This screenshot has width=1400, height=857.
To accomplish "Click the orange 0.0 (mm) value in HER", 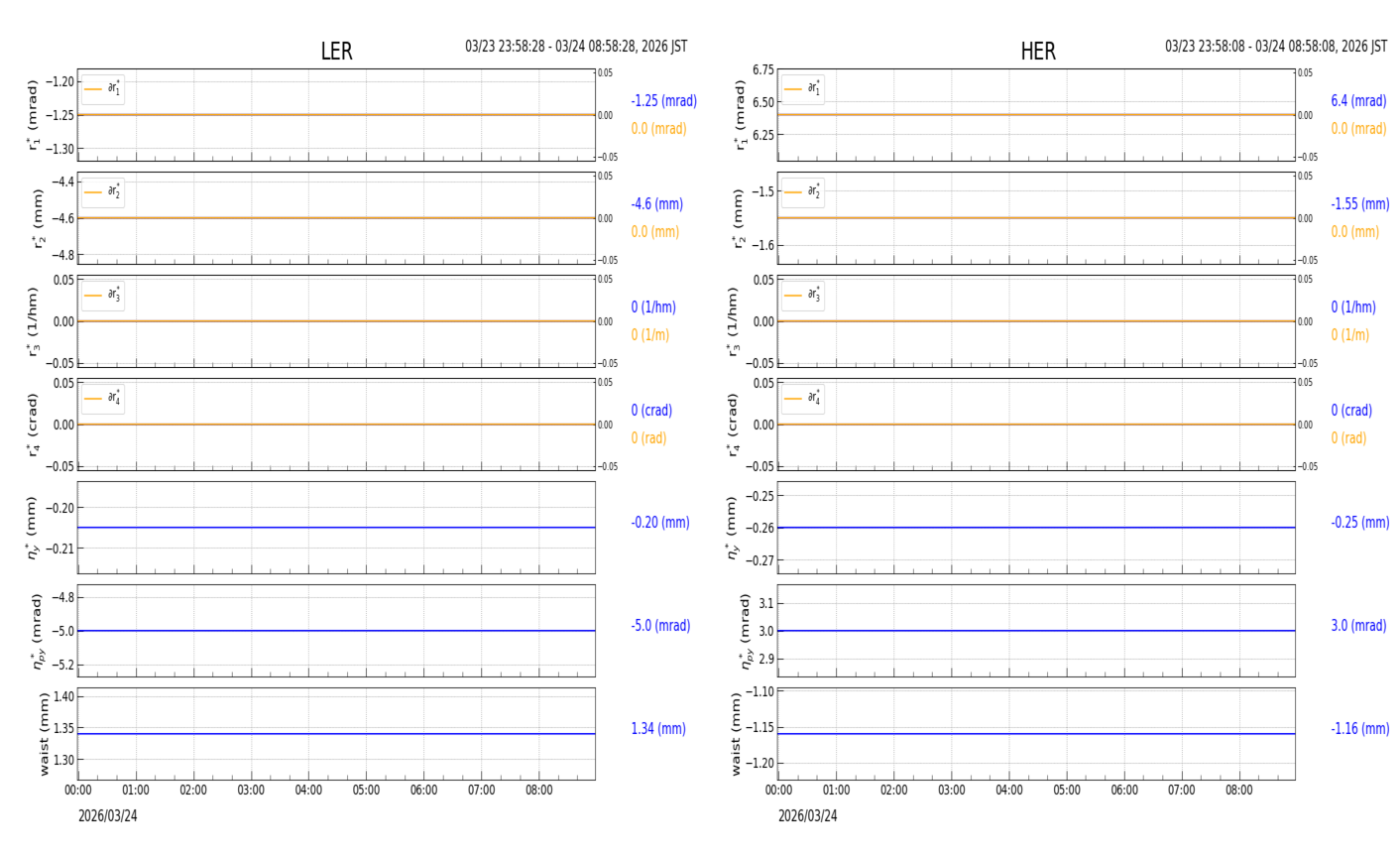I will click(x=1354, y=232).
